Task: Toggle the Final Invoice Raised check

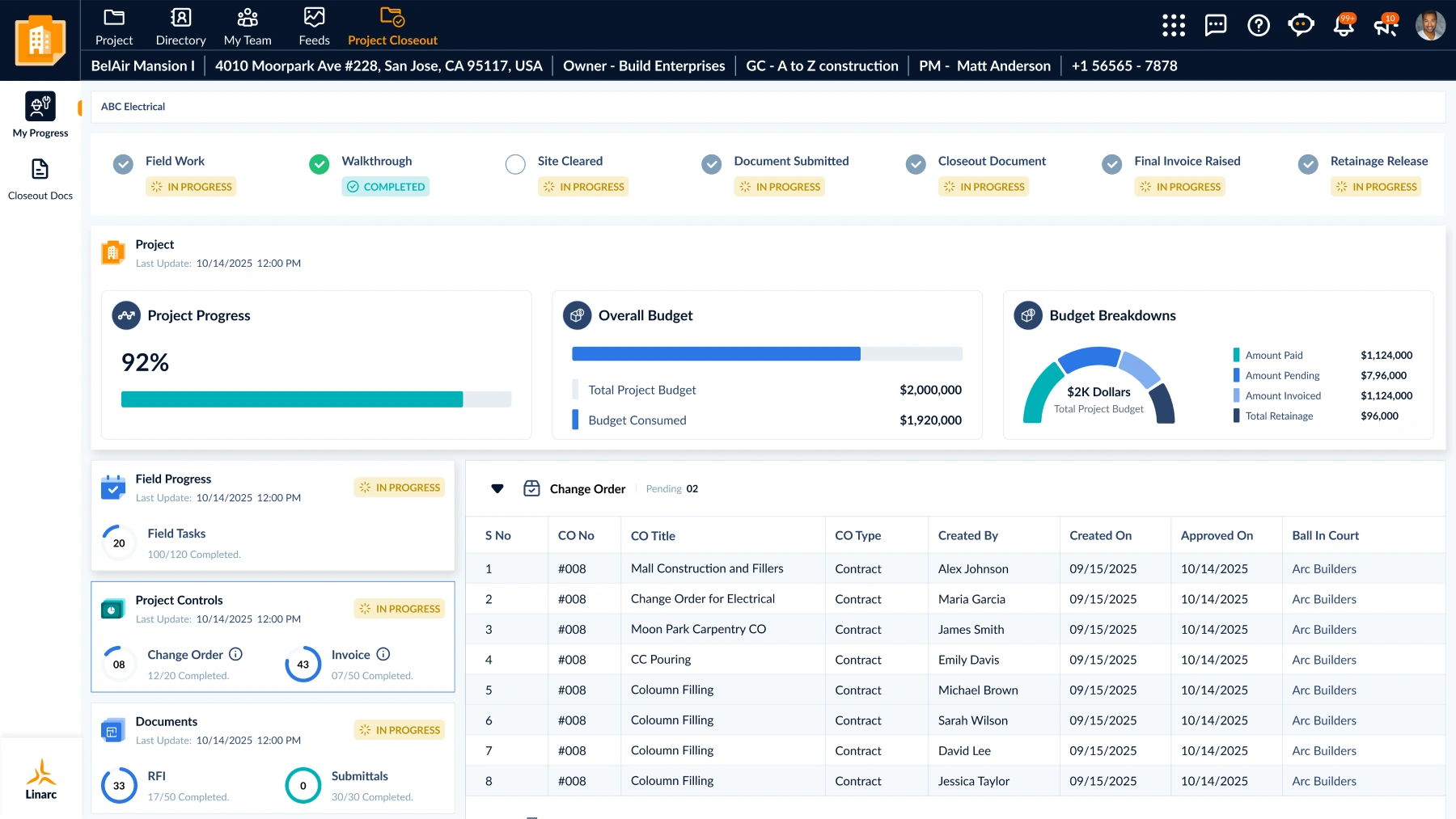Action: (x=1112, y=164)
